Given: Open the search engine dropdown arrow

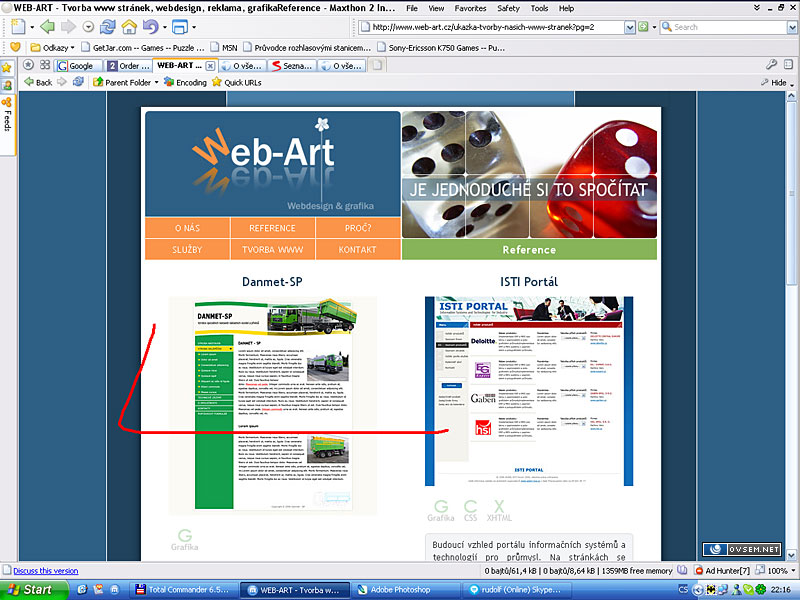Looking at the screenshot, I should coord(793,27).
